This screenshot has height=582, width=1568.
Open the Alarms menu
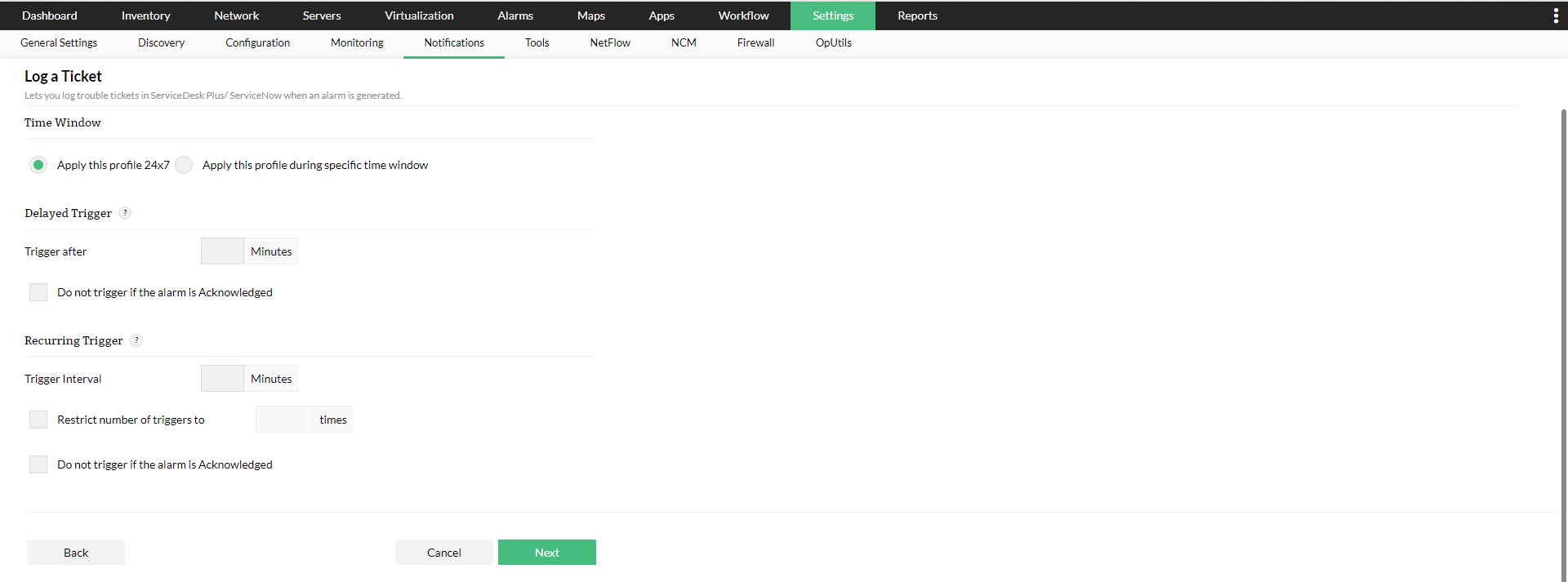515,16
